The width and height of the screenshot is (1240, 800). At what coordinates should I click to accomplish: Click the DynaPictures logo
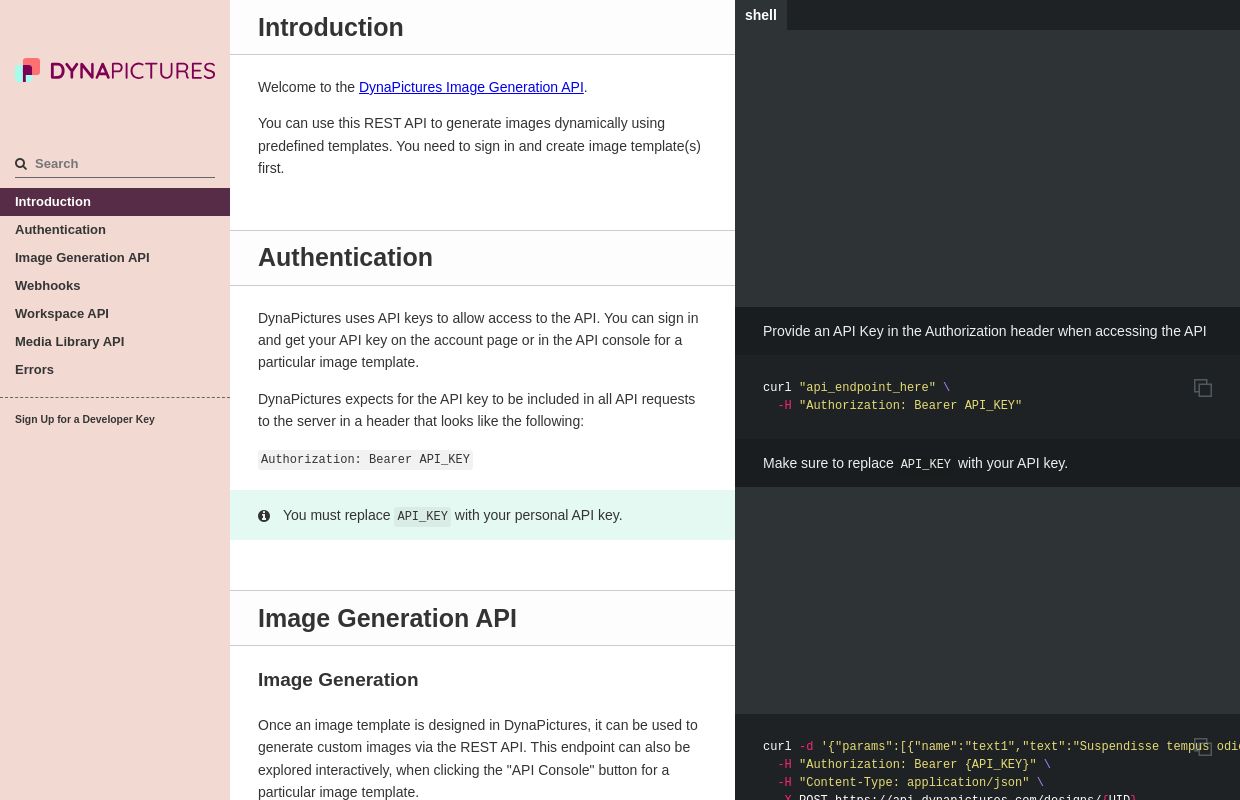tap(115, 70)
